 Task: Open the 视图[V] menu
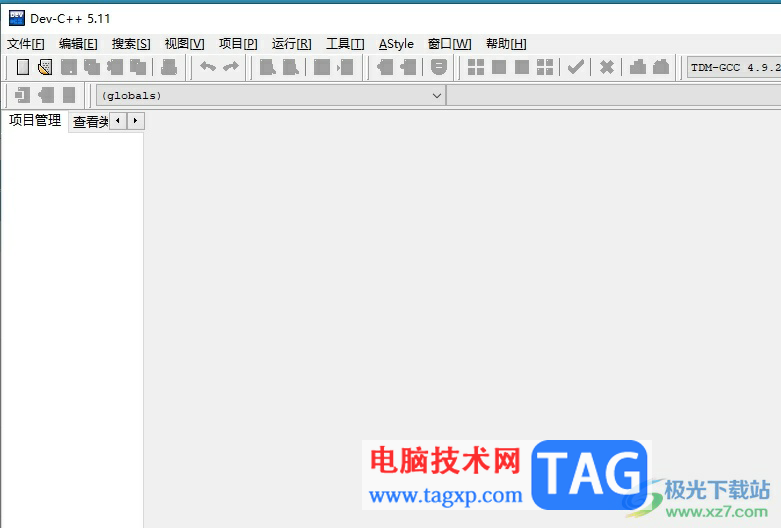[x=184, y=44]
